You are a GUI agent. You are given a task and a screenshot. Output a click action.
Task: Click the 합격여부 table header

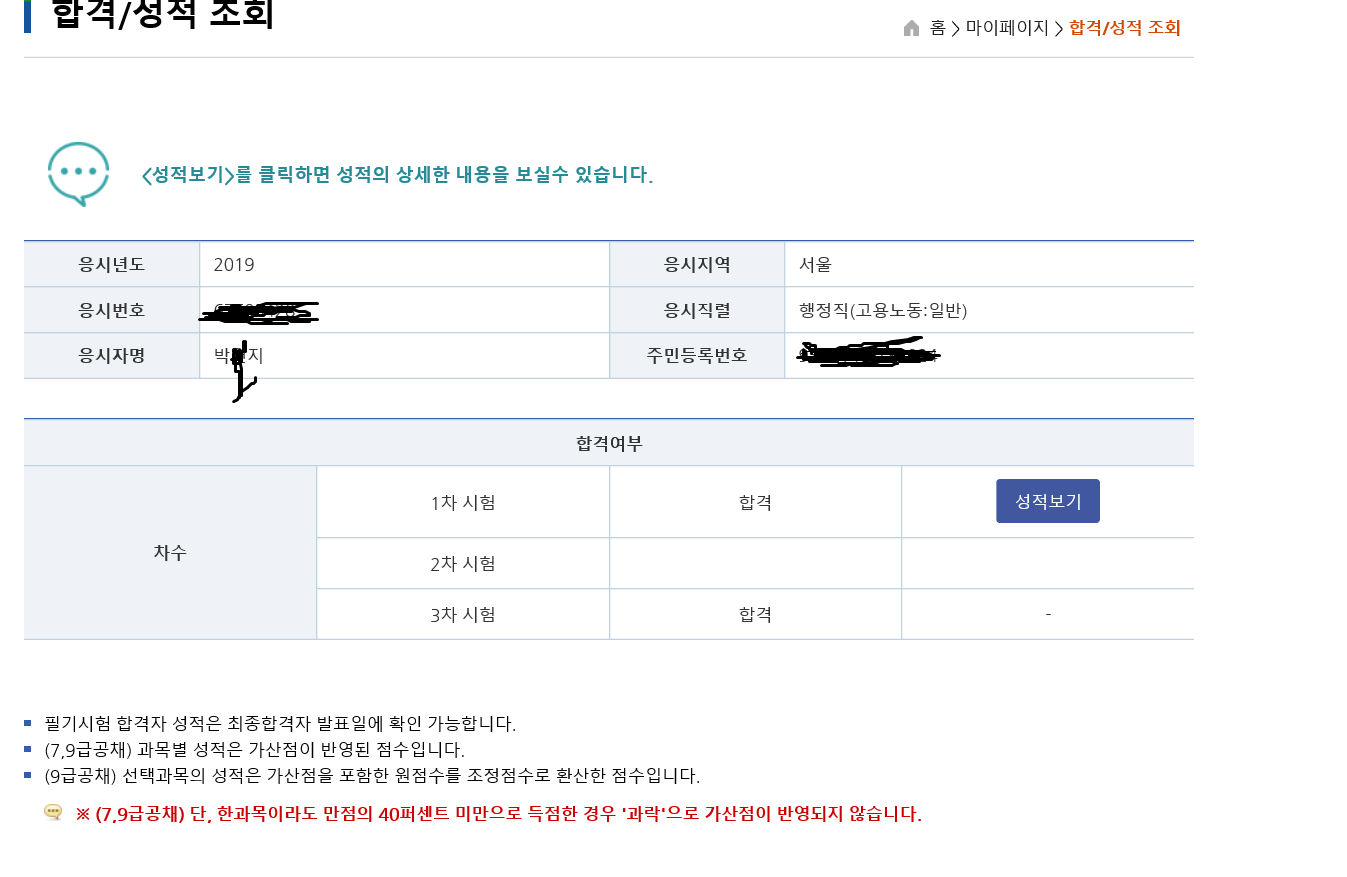608,443
